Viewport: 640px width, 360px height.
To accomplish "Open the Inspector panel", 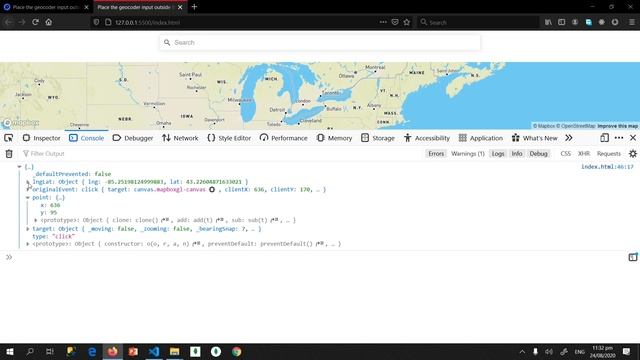I will [x=42, y=138].
